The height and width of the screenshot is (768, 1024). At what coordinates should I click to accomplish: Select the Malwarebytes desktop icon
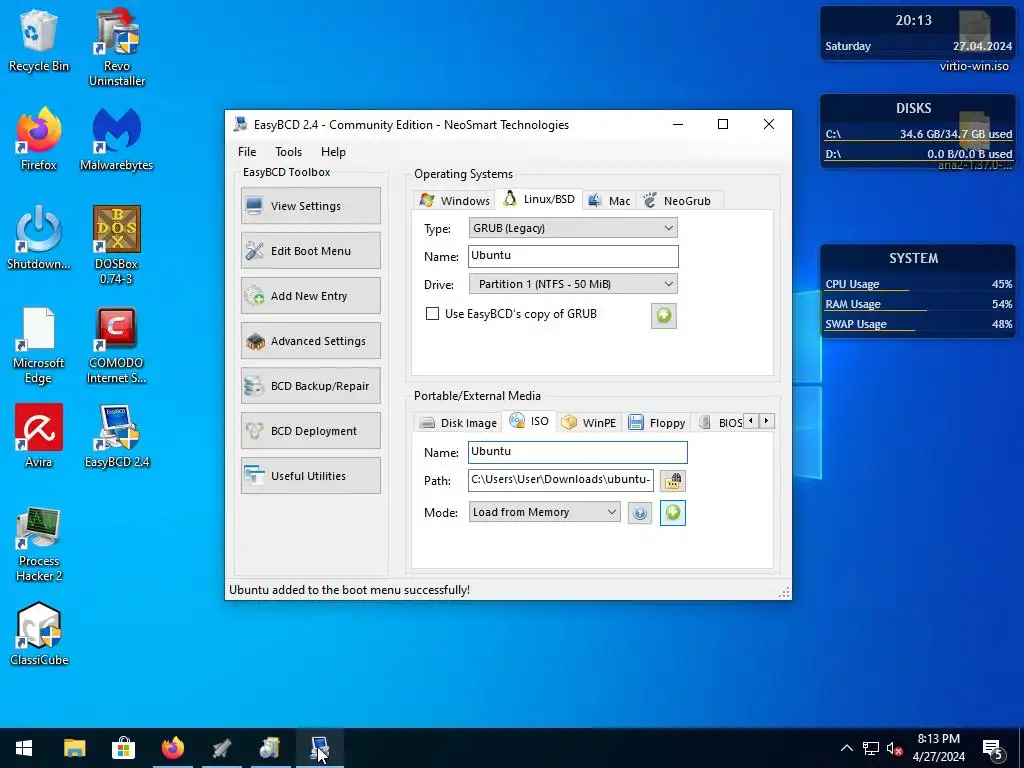117,138
